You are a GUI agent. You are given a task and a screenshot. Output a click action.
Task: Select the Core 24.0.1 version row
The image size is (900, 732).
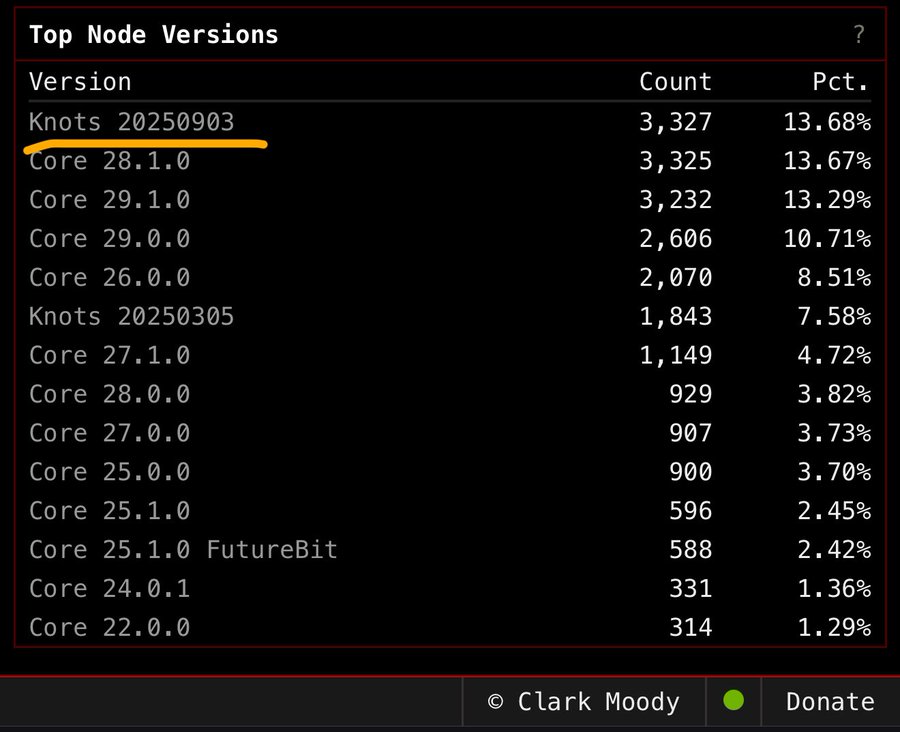click(x=109, y=589)
